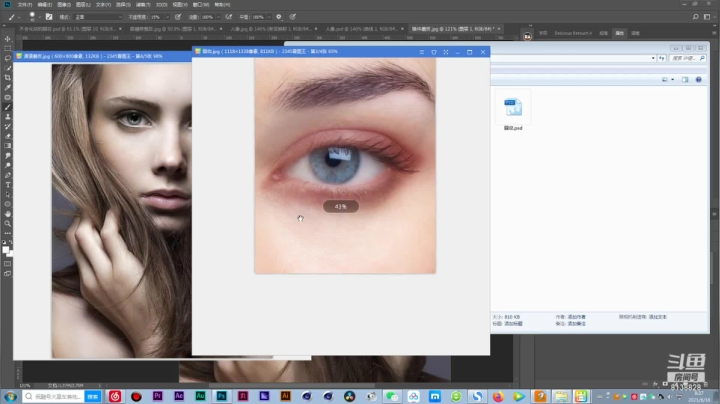Select the Rectangular Marquee tool
Screen dimensions: 720x404
(8, 49)
